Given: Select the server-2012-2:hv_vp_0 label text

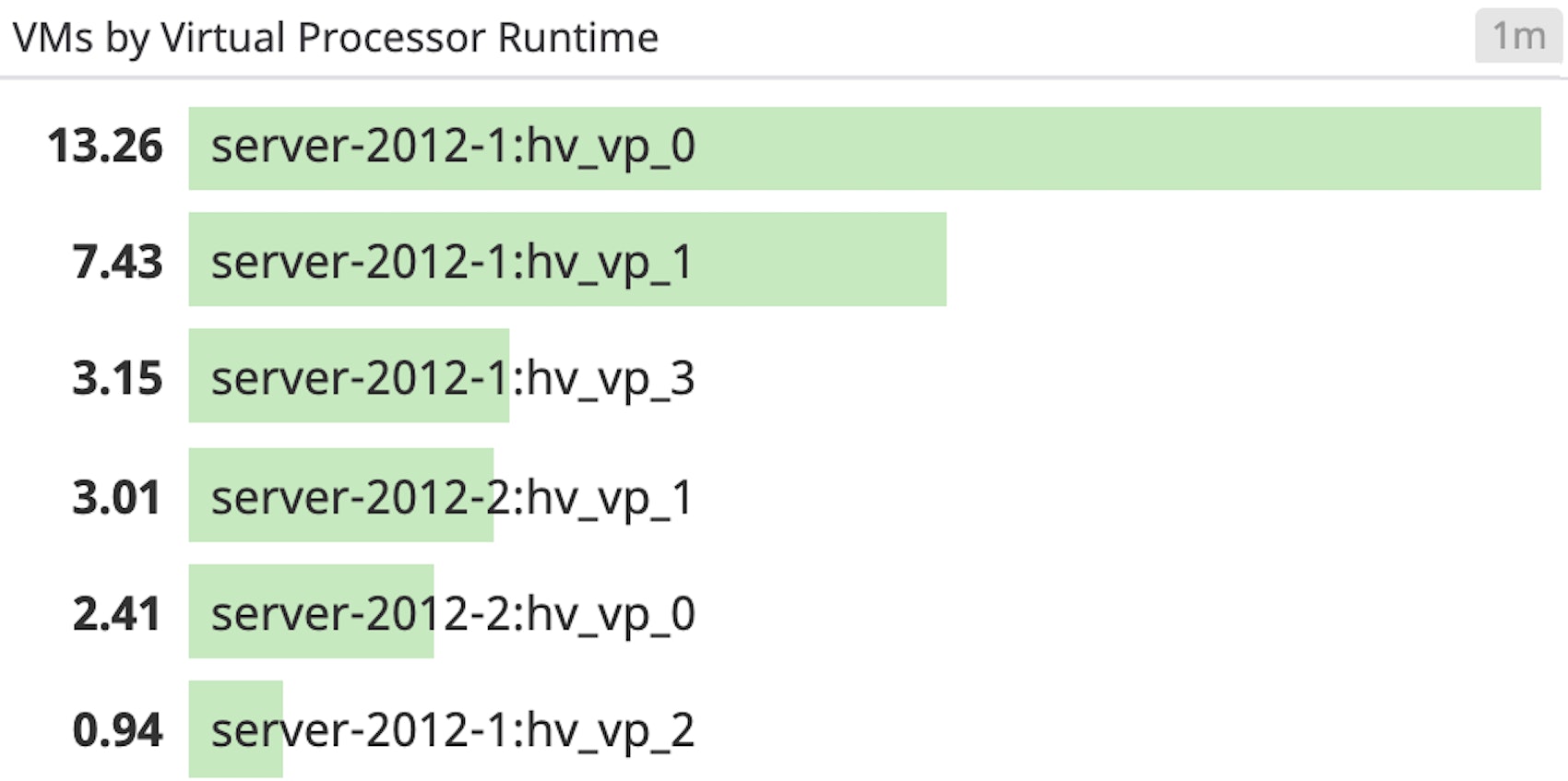Looking at the screenshot, I should 453,614.
